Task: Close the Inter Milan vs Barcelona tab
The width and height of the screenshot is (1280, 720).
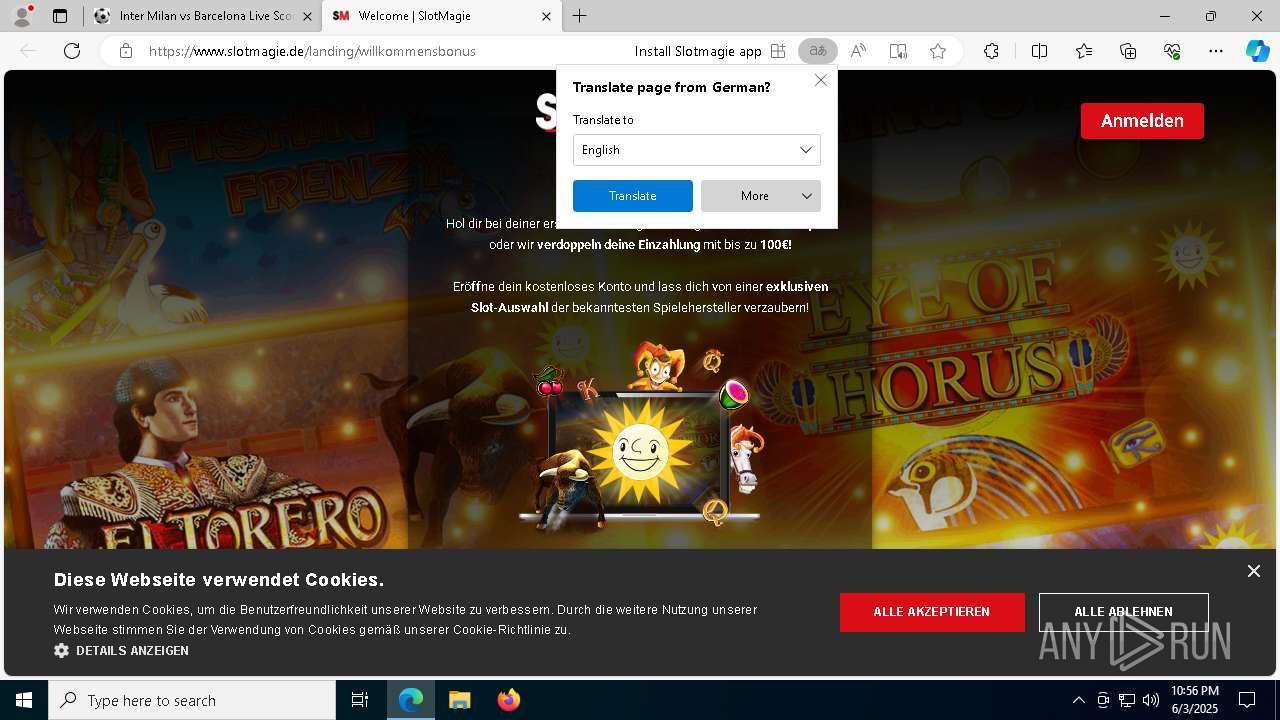Action: tap(307, 16)
